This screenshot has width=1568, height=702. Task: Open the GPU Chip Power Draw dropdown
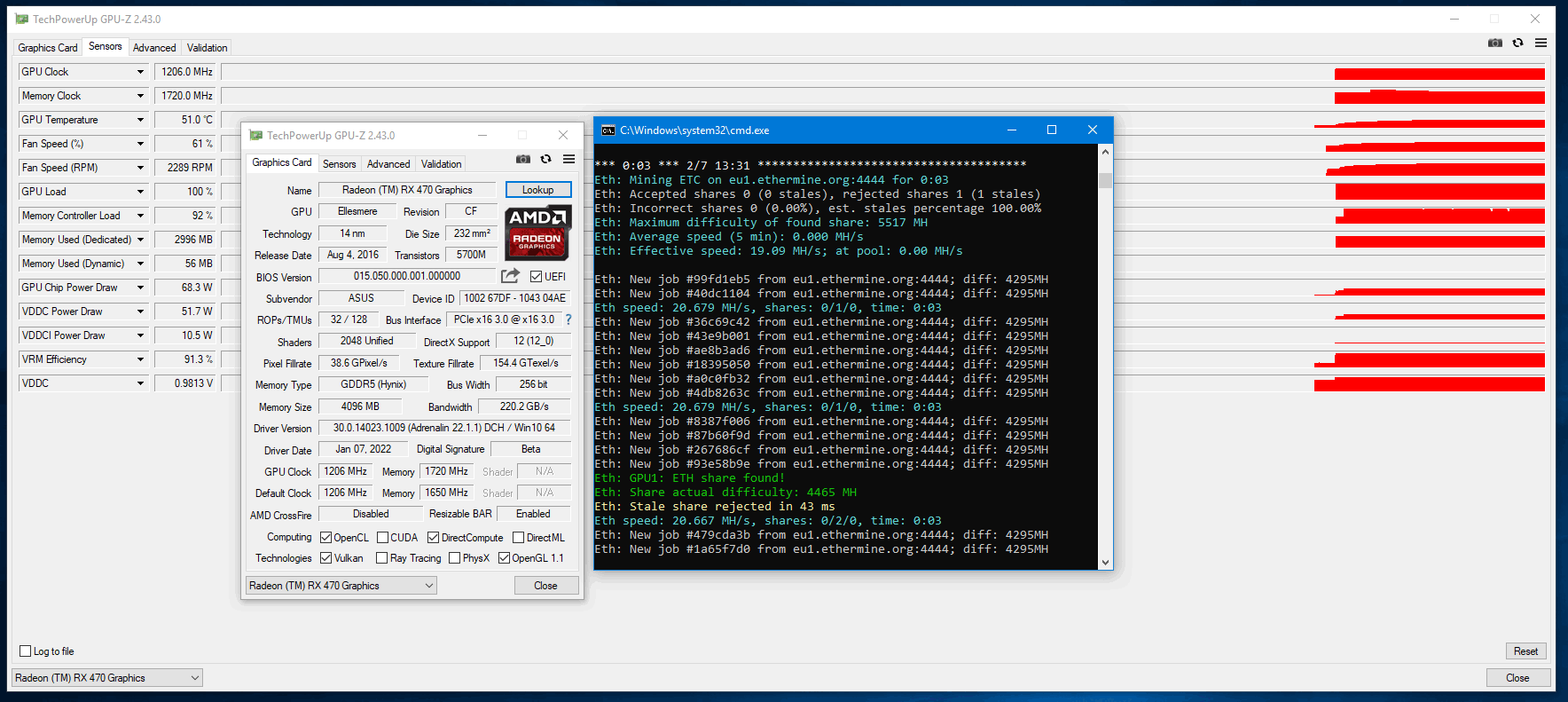pos(140,288)
